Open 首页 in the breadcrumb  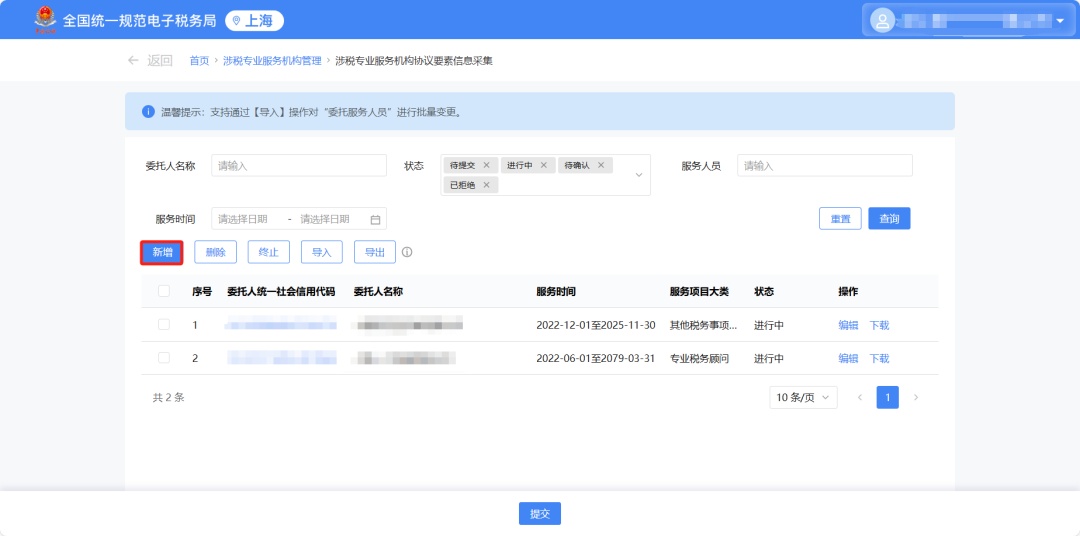(199, 61)
